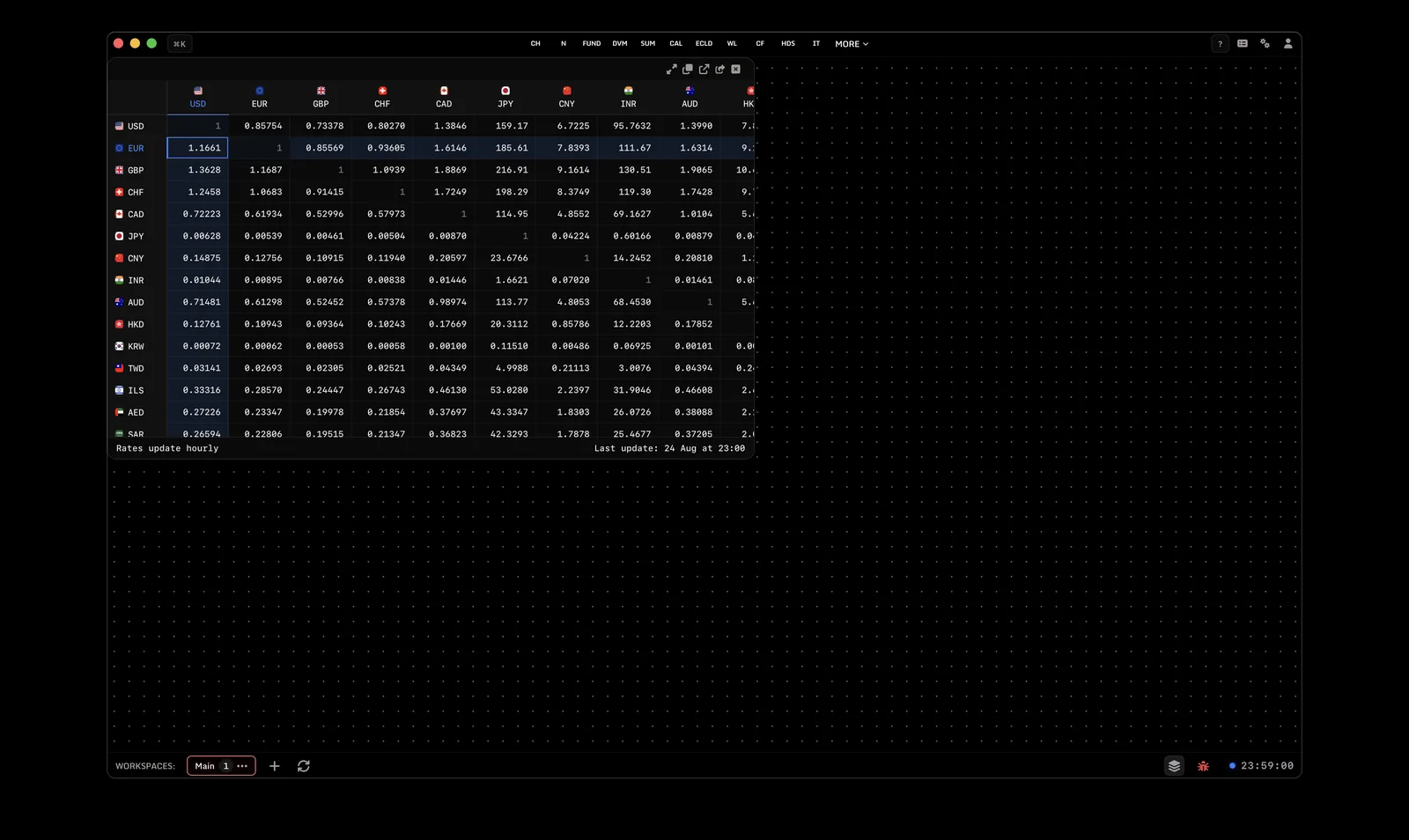Click the clock 23:59:00 in status bar
This screenshot has height=840, width=1409.
click(x=1266, y=766)
